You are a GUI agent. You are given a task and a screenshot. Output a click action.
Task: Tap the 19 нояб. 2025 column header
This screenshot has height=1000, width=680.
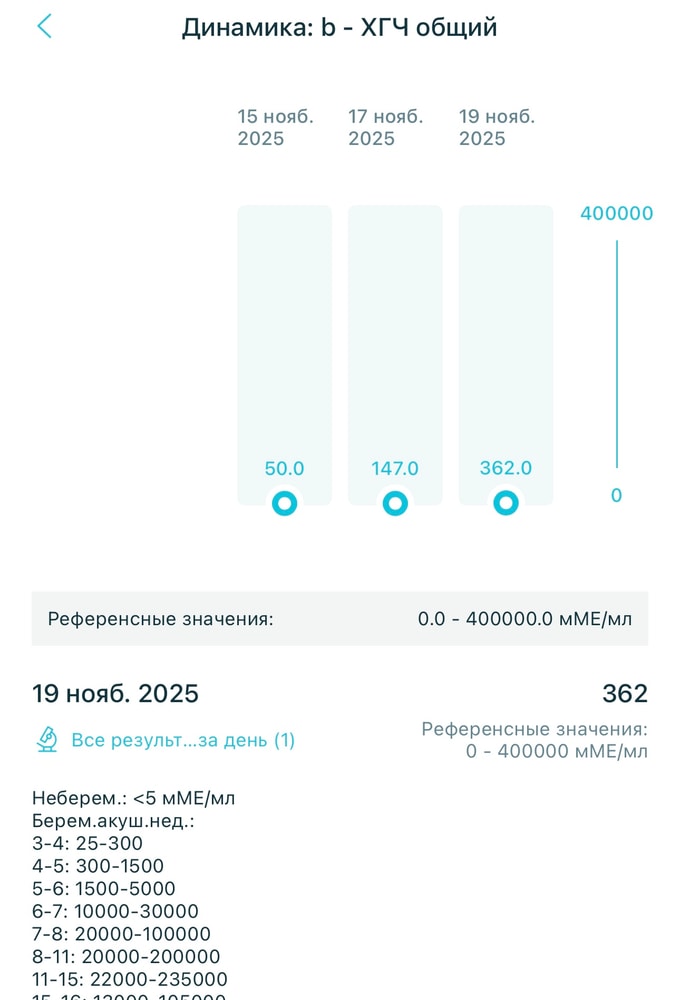point(496,128)
